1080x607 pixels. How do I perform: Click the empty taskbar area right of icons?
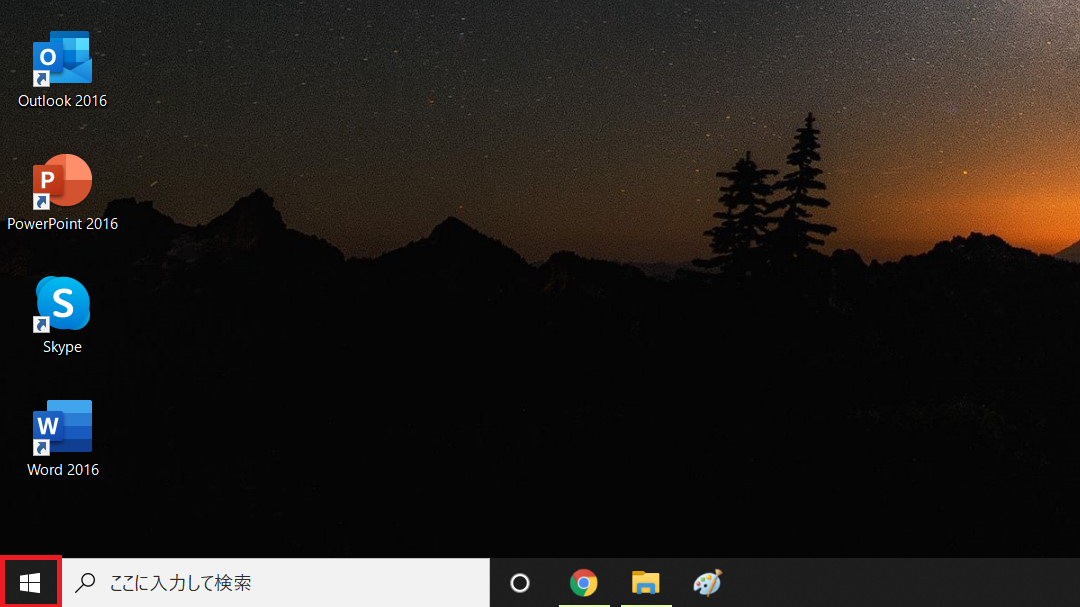coord(900,583)
